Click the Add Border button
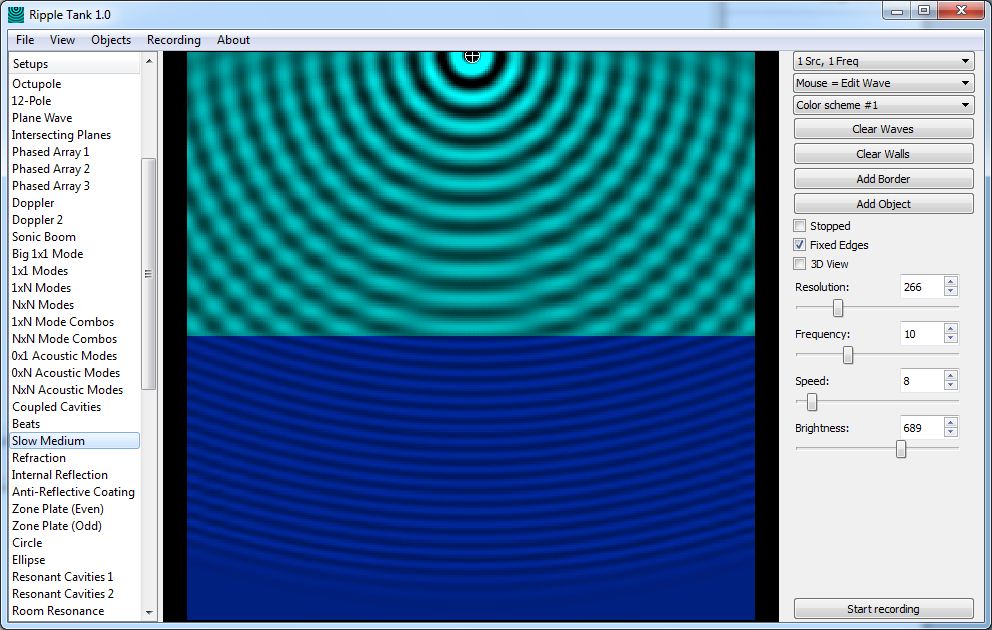This screenshot has width=992, height=630. 883,179
